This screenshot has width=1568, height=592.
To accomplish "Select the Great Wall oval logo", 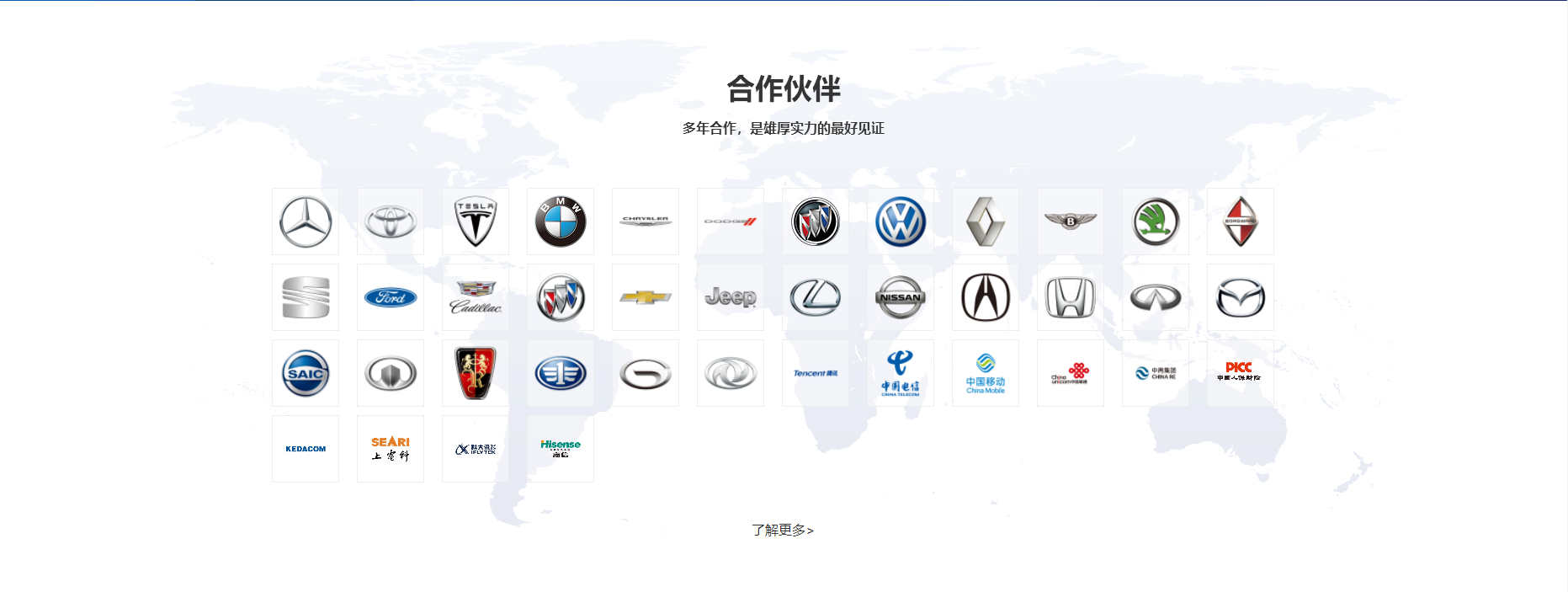I will (x=391, y=373).
